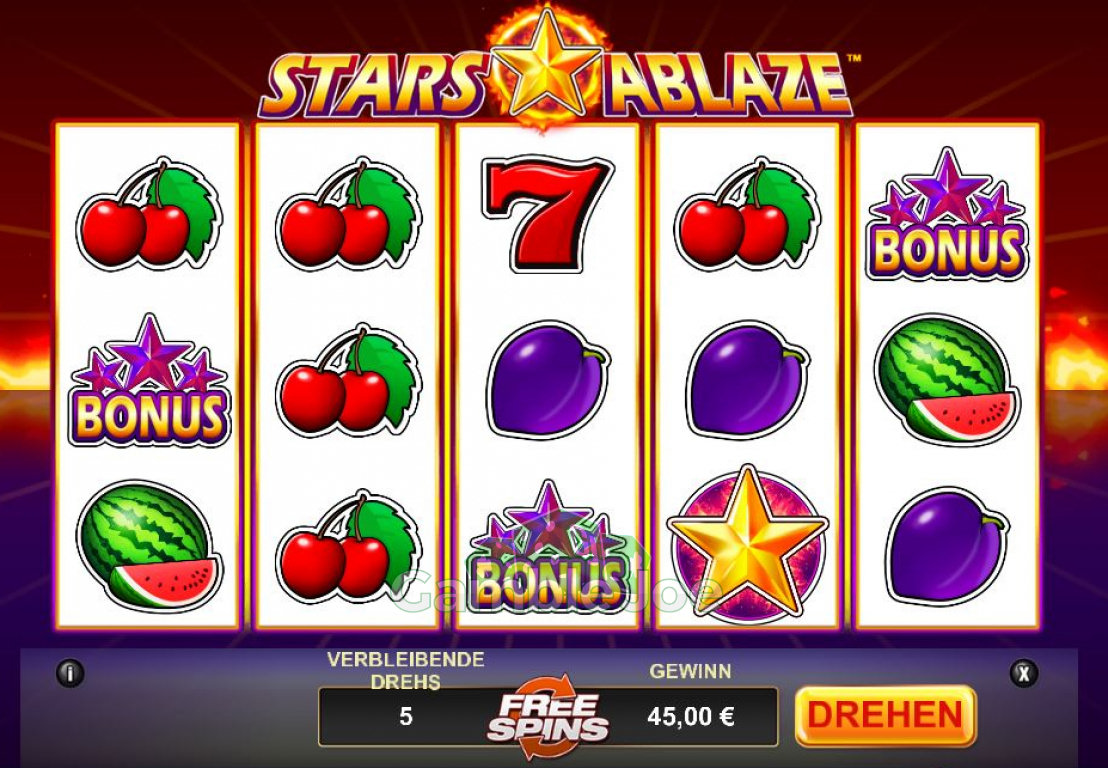Click the plum in the middle of the third reel

(548, 379)
